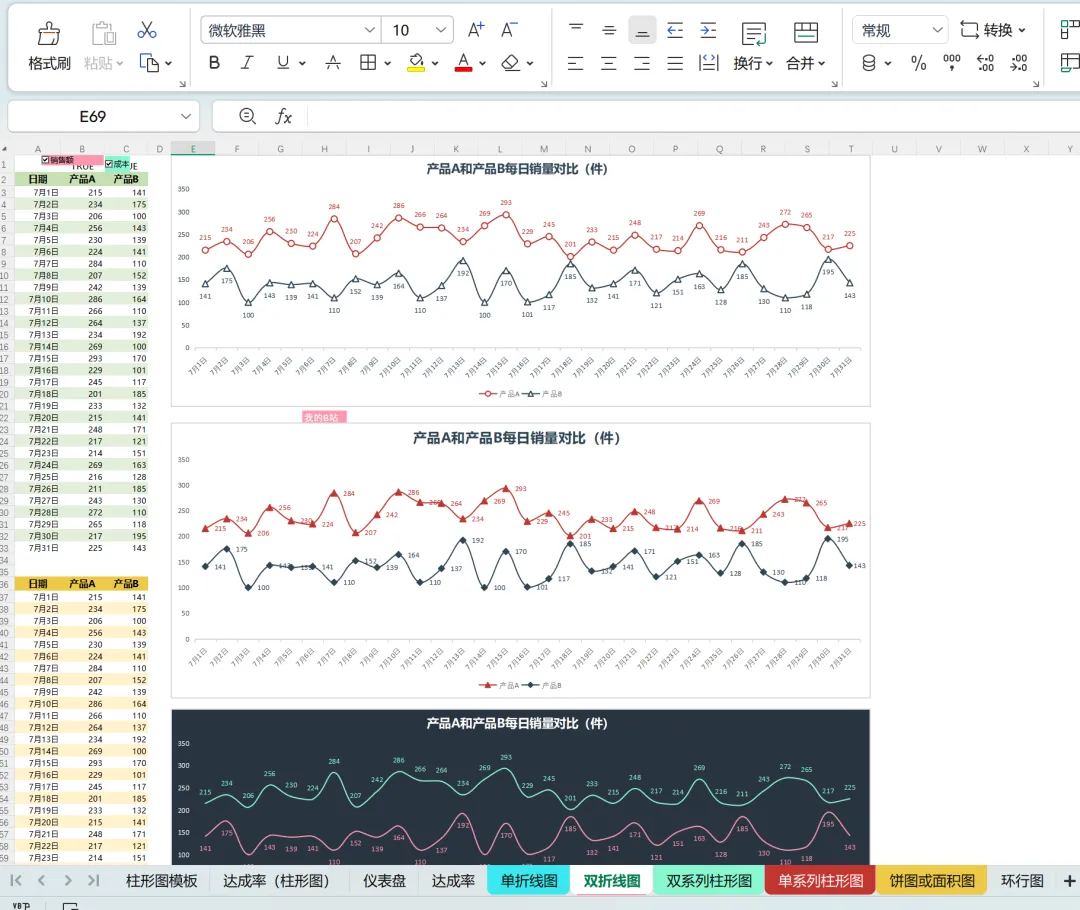Click the Cut scissors icon
Screen dimensions: 1080x910
[x=147, y=30]
